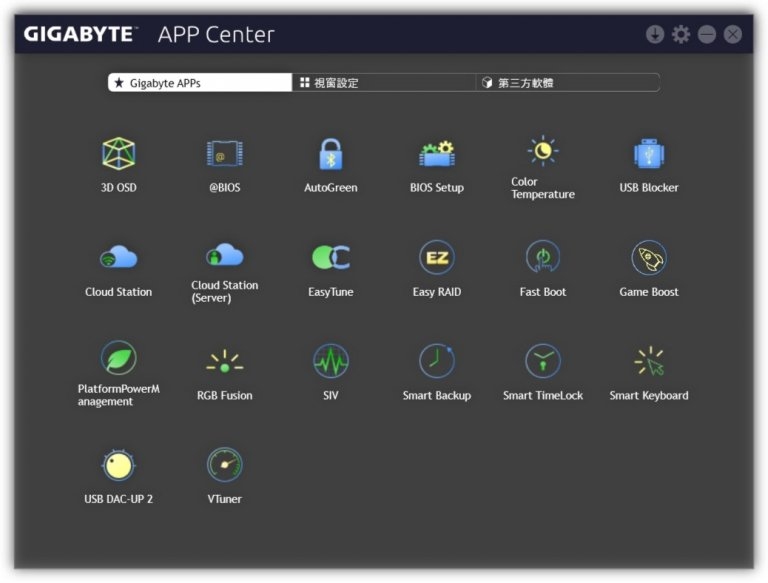Launch EasyTune icon

coord(331,257)
